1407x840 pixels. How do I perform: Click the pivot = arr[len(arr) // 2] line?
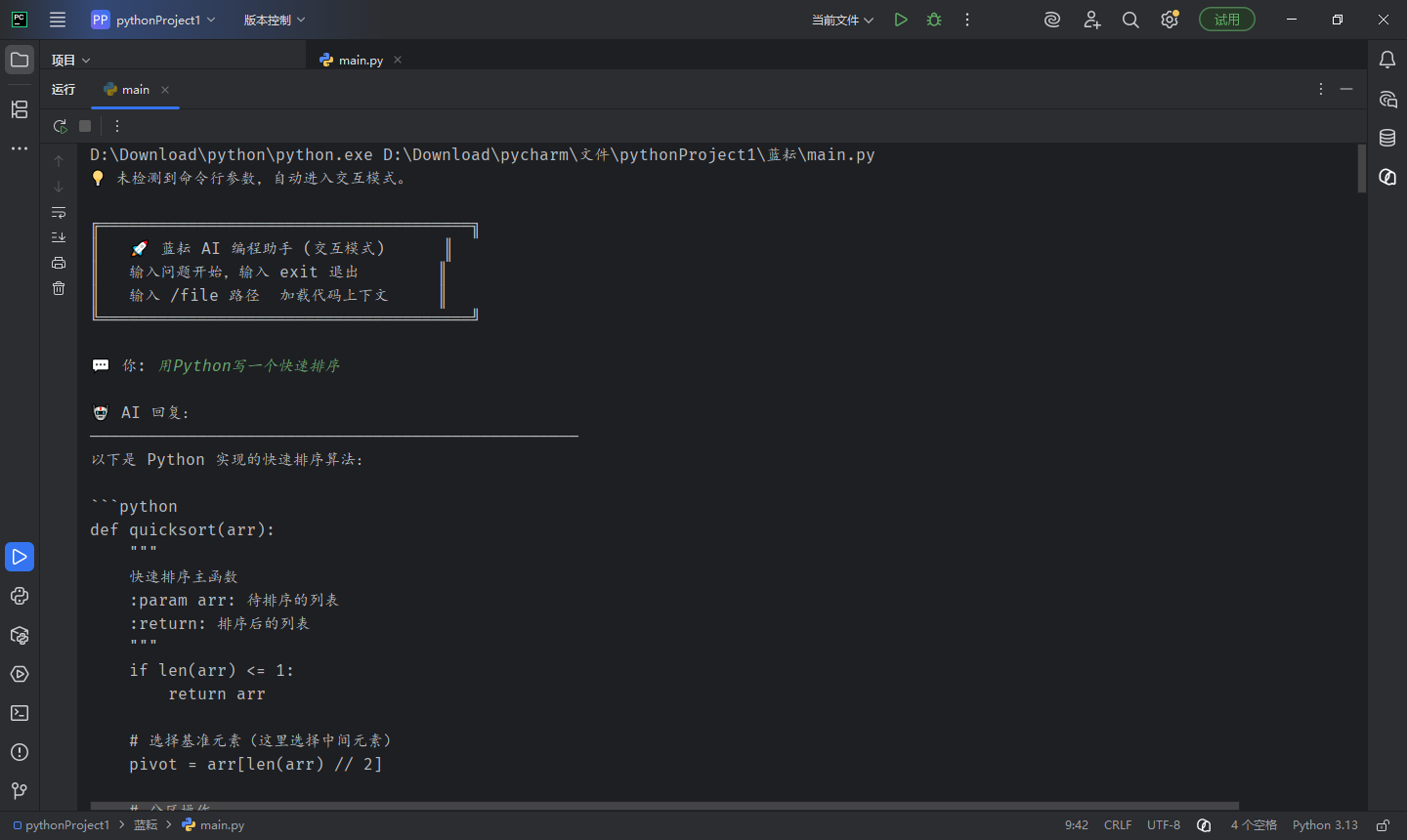(x=256, y=764)
